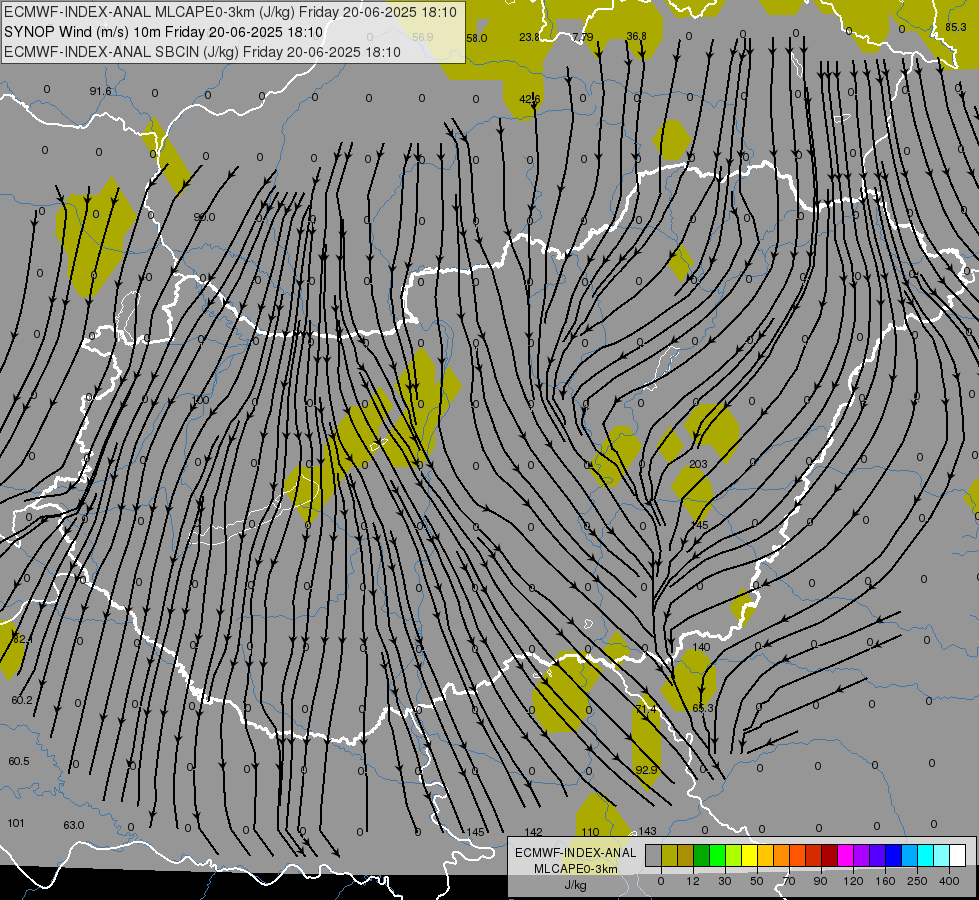Click the white swatch in the legend
The image size is (979, 900).
[957, 855]
